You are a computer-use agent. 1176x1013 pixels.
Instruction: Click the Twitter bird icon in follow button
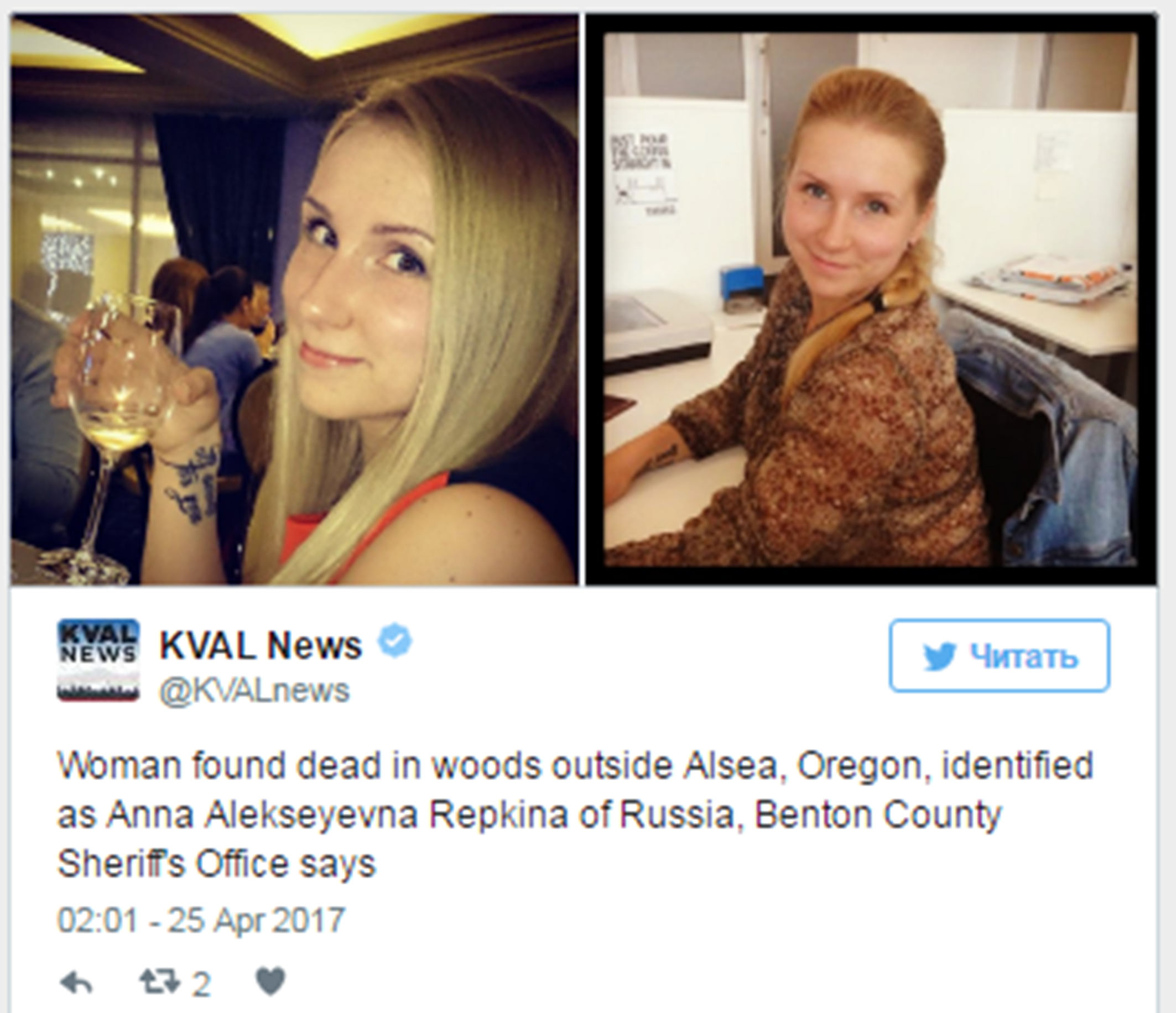(x=939, y=656)
